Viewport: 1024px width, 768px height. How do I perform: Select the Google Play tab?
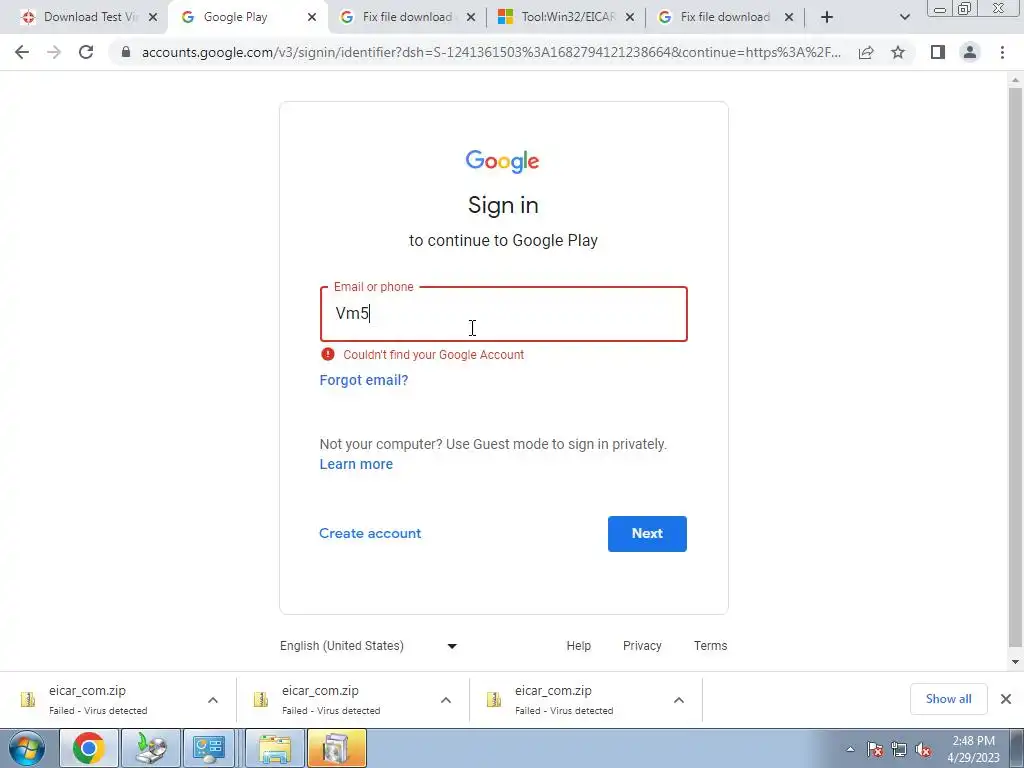pos(235,18)
